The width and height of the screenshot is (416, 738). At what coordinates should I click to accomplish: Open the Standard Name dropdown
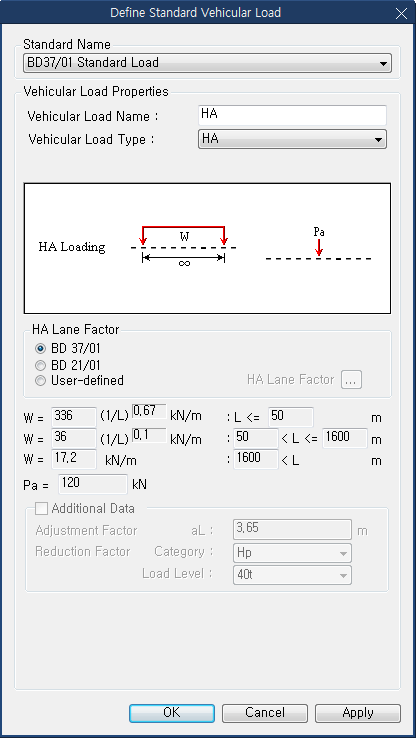(x=207, y=63)
